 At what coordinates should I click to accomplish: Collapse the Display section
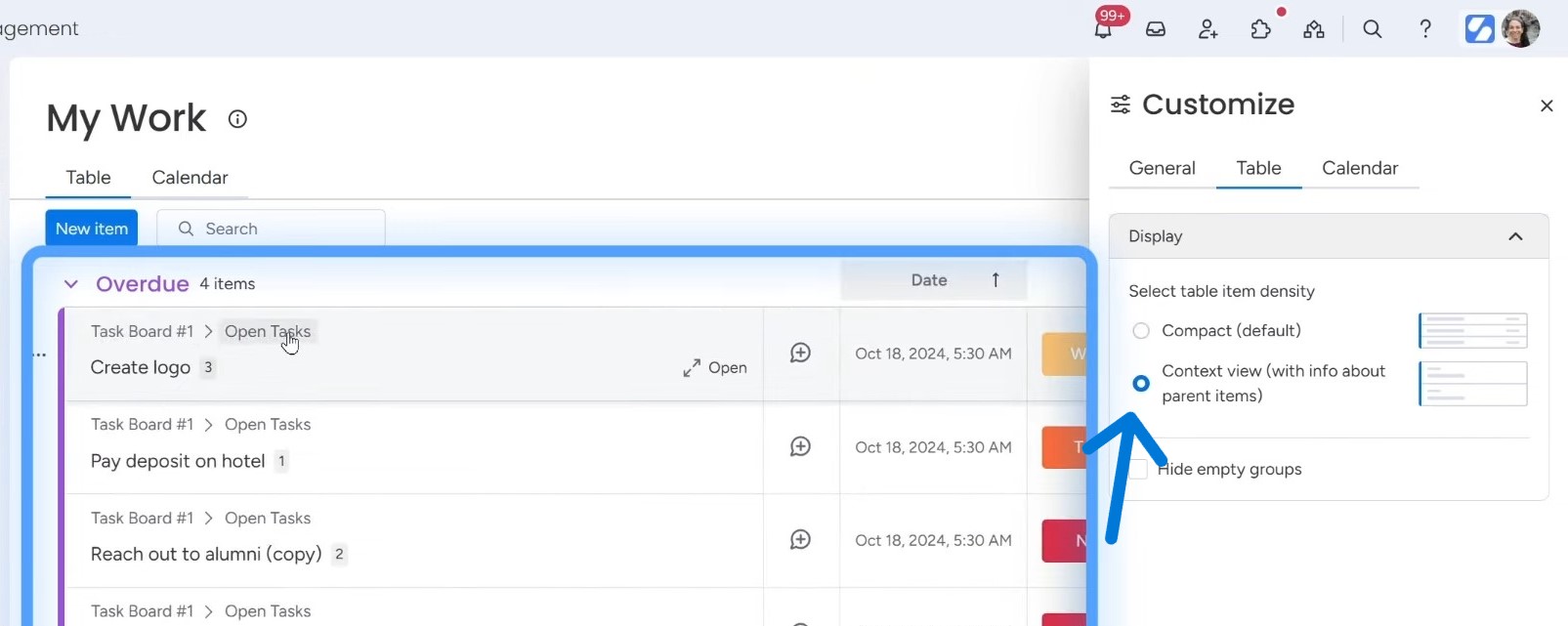[1515, 236]
